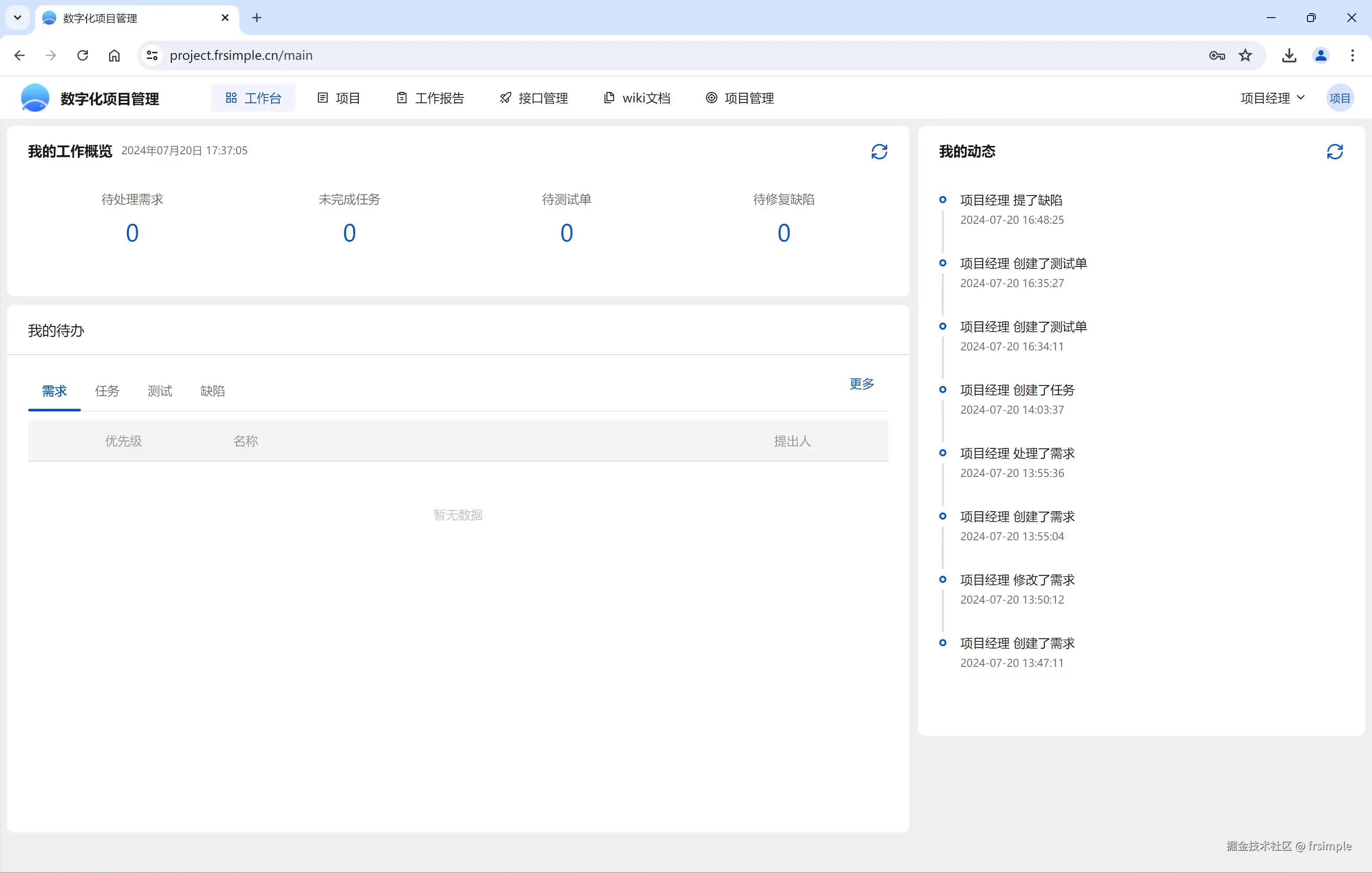This screenshot has width=1372, height=873.
Task: Open the wiki文档 documentation section
Action: pos(637,98)
